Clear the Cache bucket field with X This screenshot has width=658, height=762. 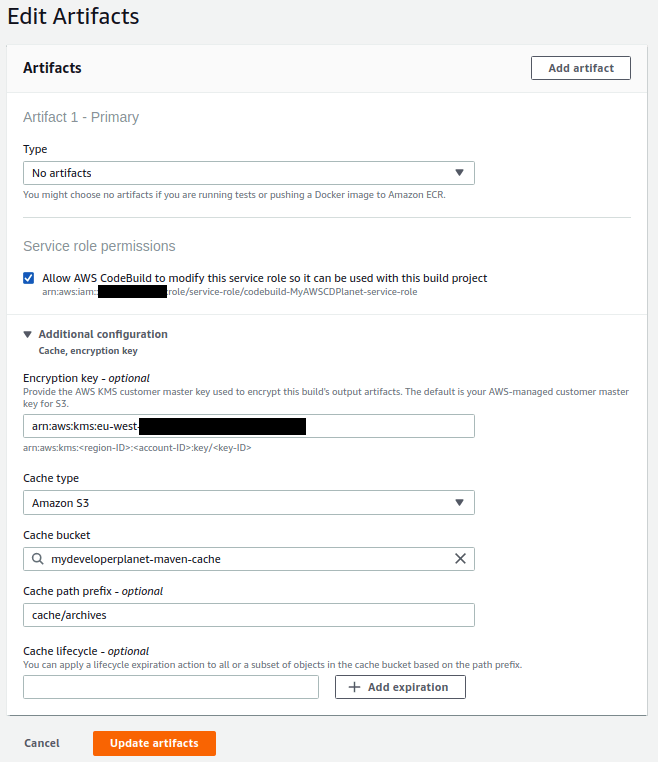(460, 559)
